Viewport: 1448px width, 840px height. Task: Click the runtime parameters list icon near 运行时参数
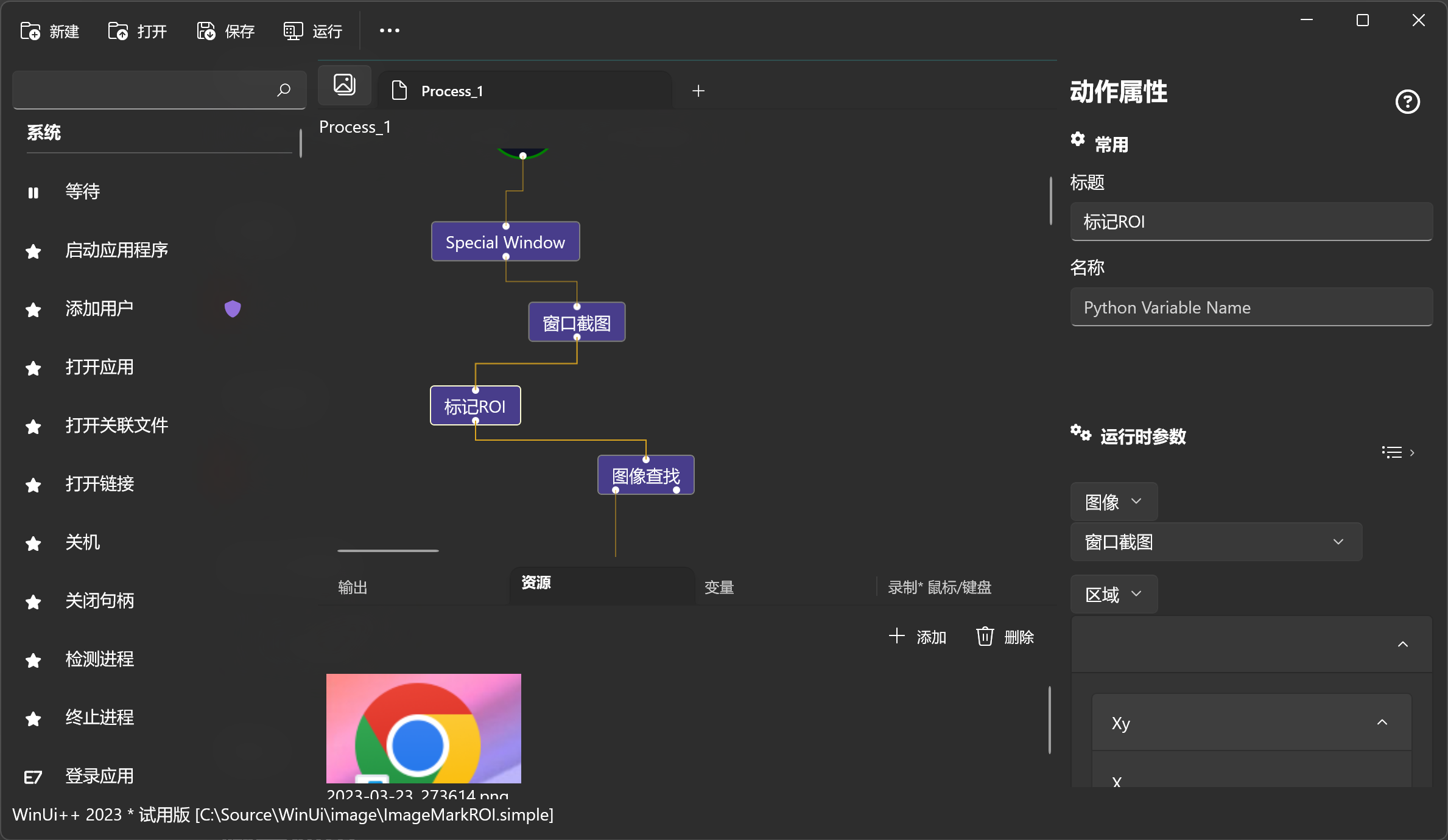coord(1391,452)
